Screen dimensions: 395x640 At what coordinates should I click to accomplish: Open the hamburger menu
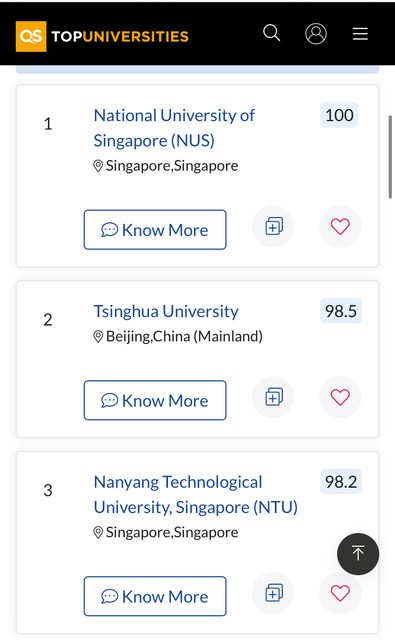(360, 33)
